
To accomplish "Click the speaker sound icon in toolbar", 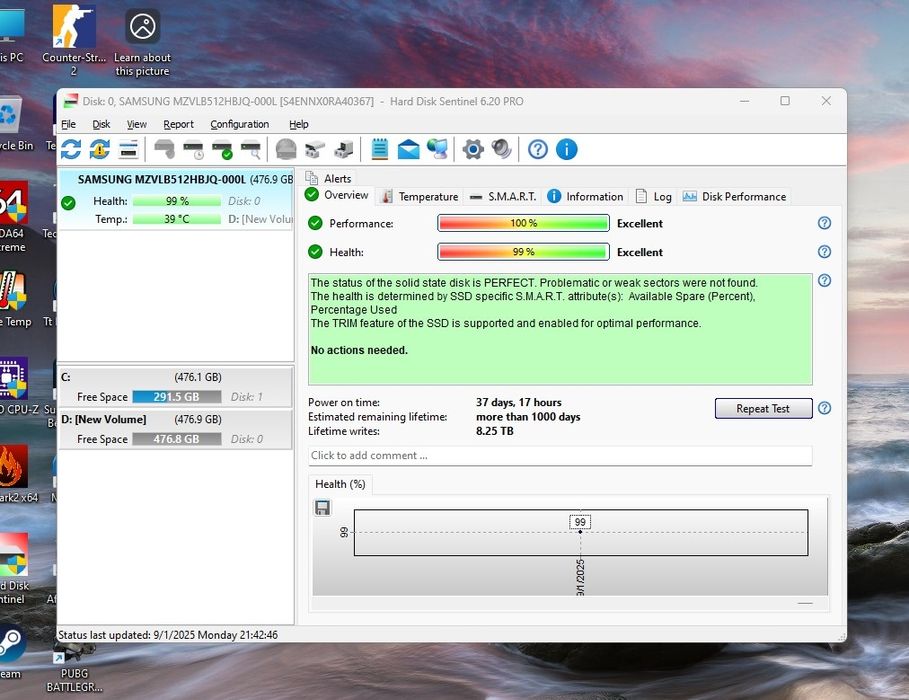I will [501, 150].
